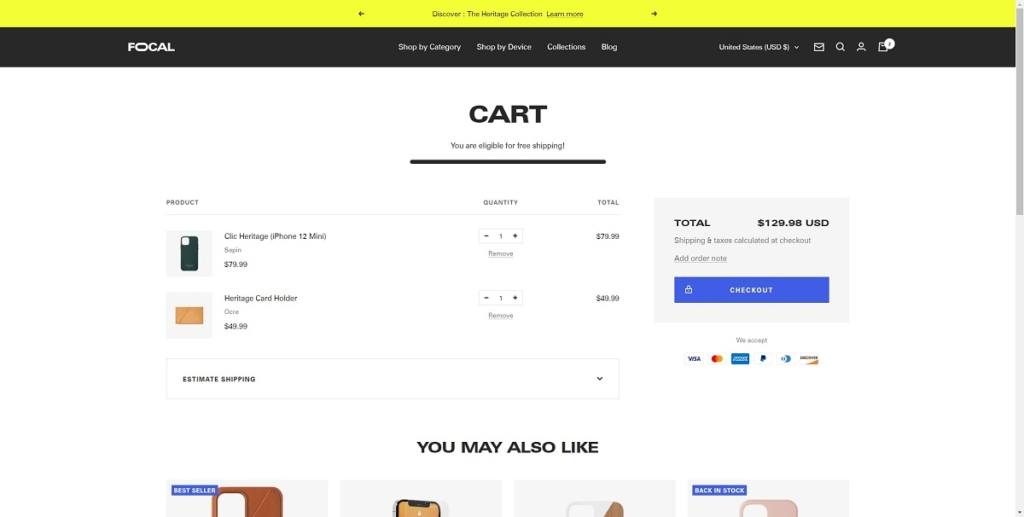Open the account profile icon
The width and height of the screenshot is (1024, 517).
point(861,47)
